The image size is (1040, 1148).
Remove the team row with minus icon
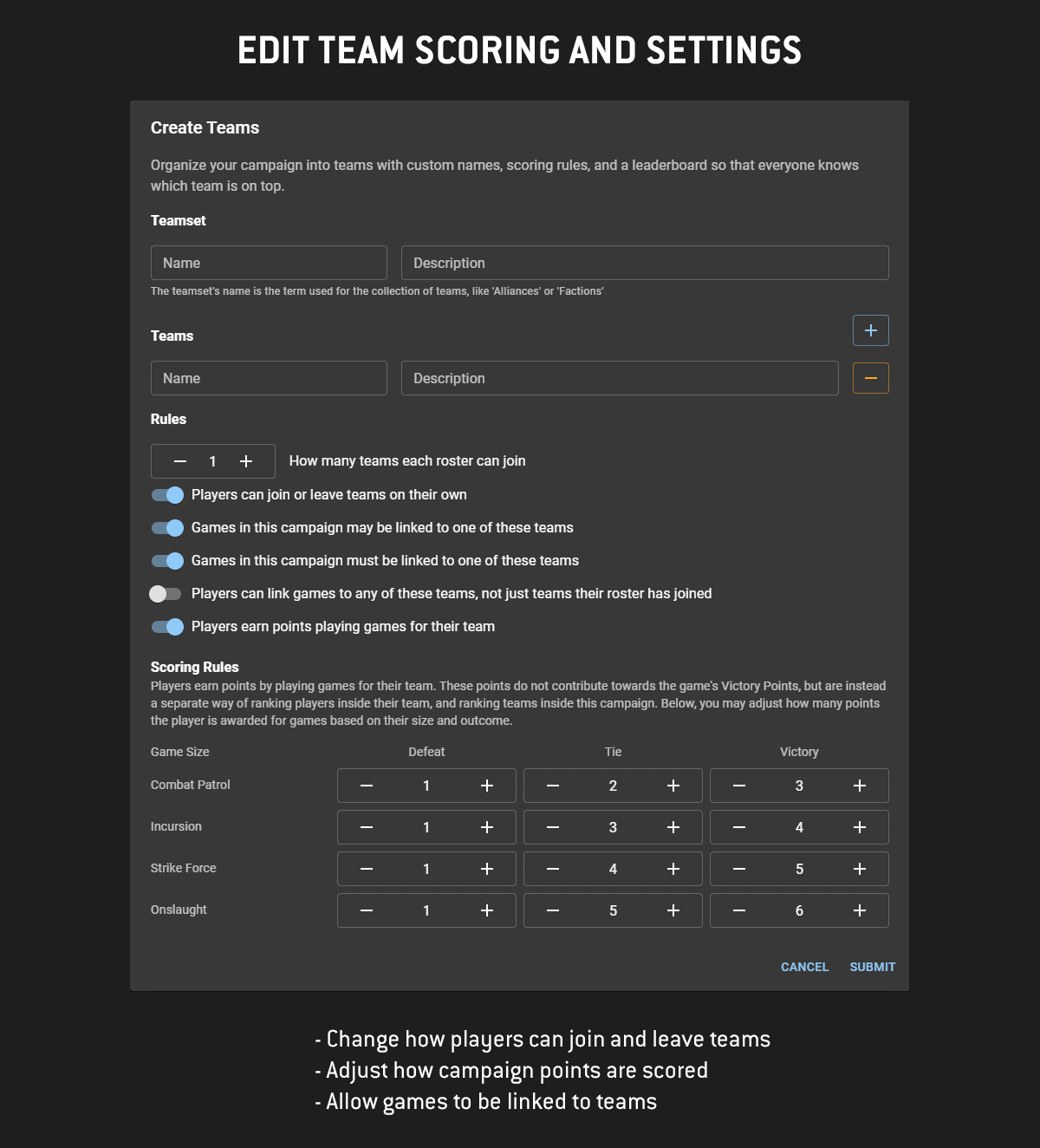click(871, 378)
